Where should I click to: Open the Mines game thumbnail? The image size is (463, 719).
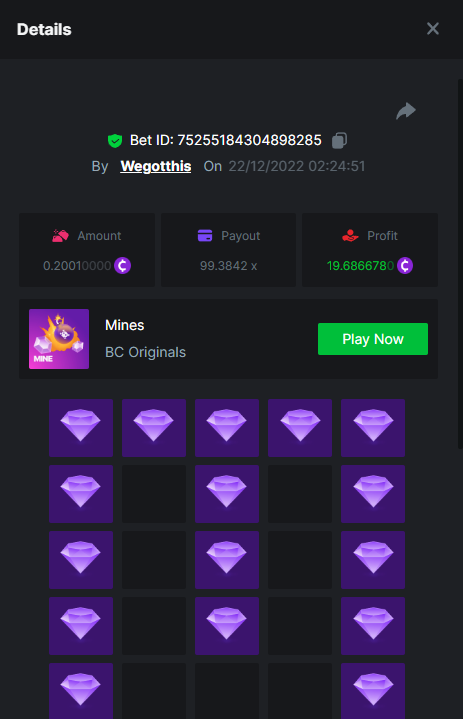coord(59,339)
